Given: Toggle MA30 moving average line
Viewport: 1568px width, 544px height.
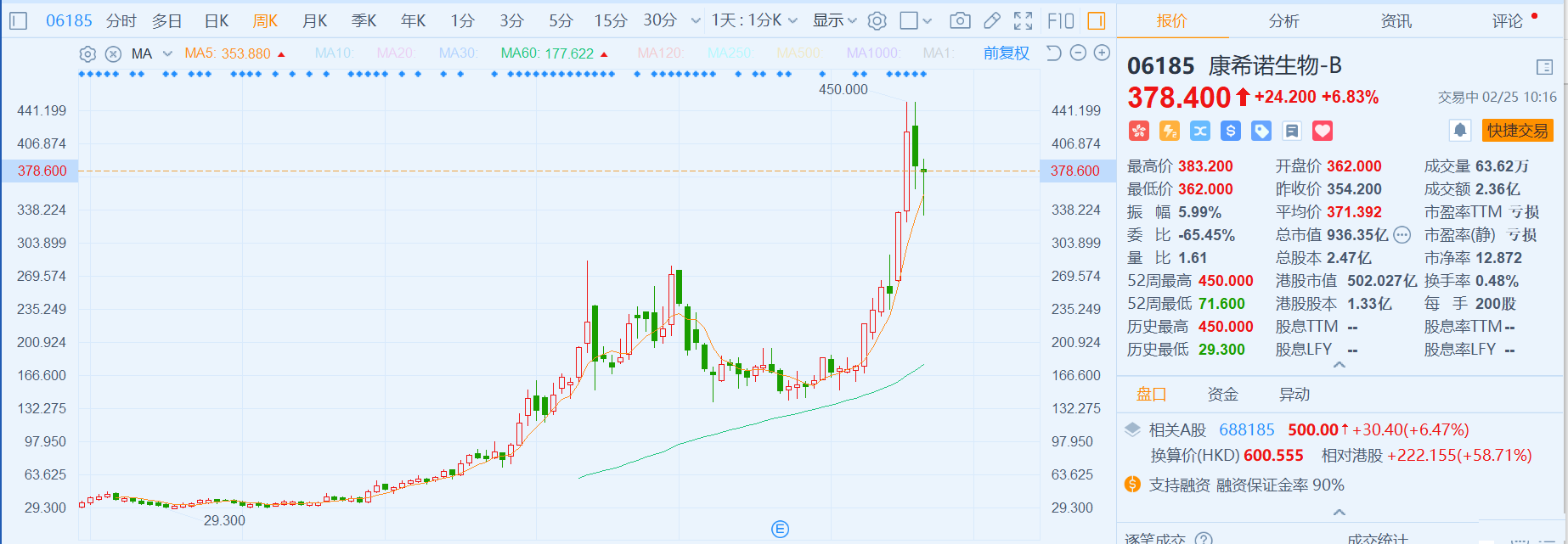Looking at the screenshot, I should coord(459,53).
